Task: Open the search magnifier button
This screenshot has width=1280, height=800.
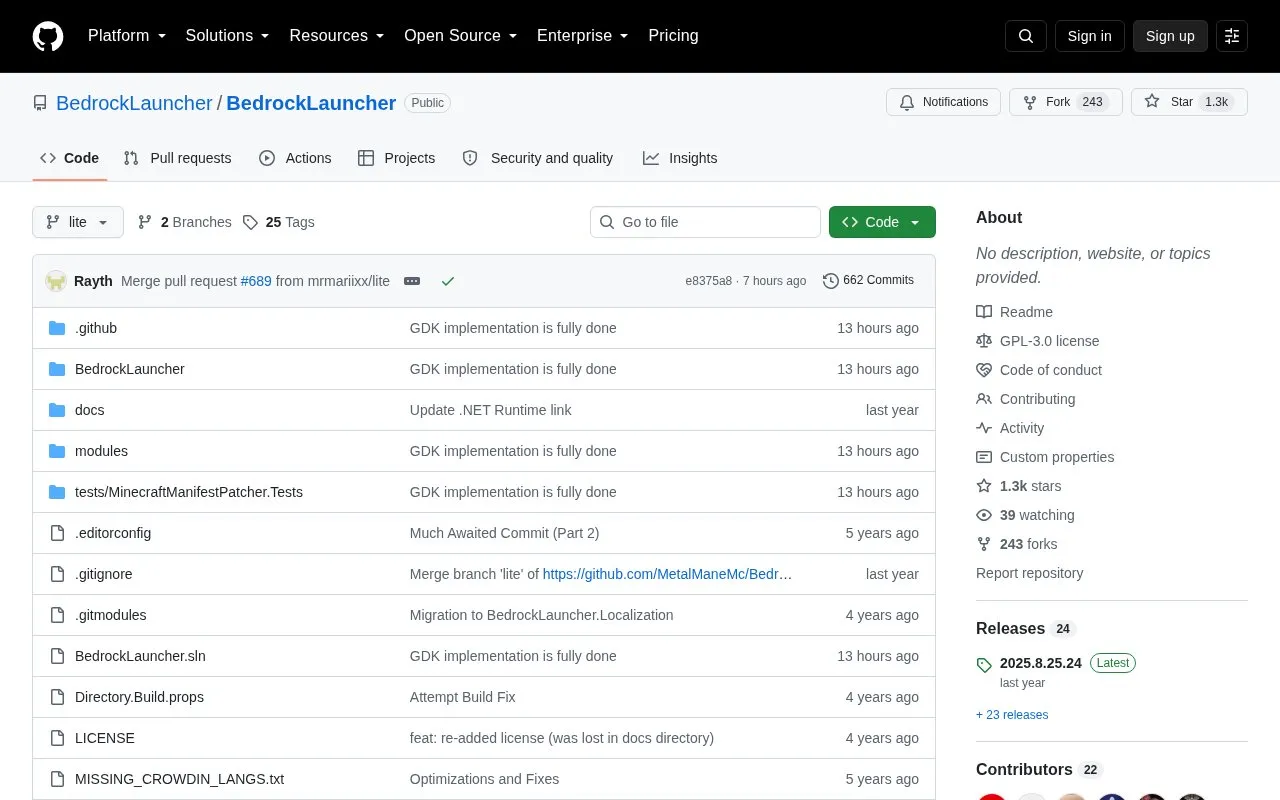Action: click(x=1026, y=36)
